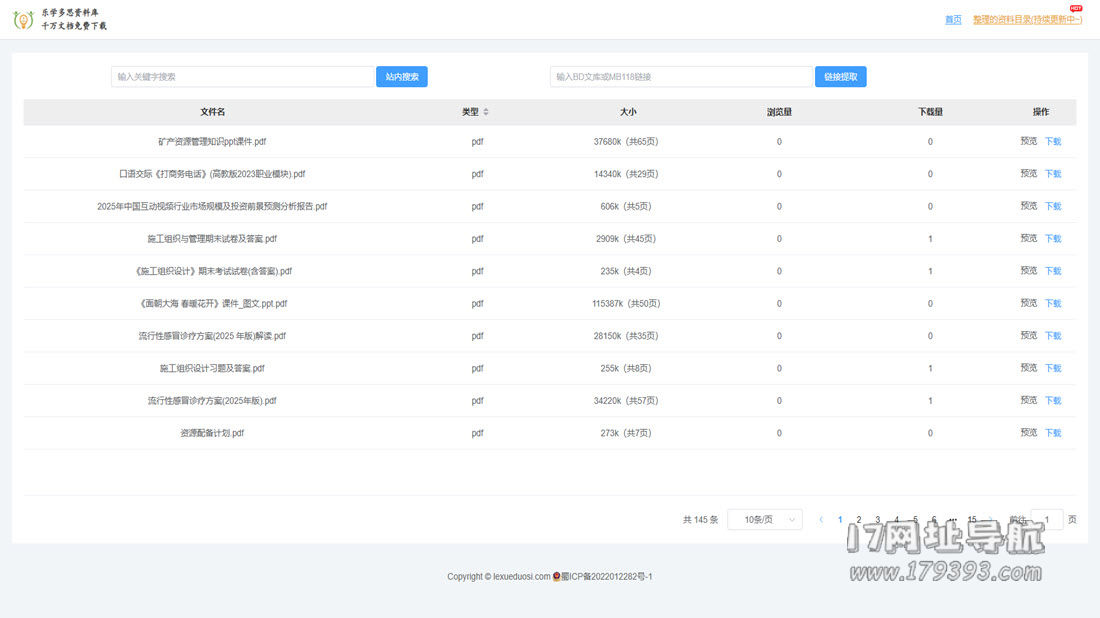Click the 乐学多思 lightbulb logo icon
The height and width of the screenshot is (618, 1100).
[23, 19]
